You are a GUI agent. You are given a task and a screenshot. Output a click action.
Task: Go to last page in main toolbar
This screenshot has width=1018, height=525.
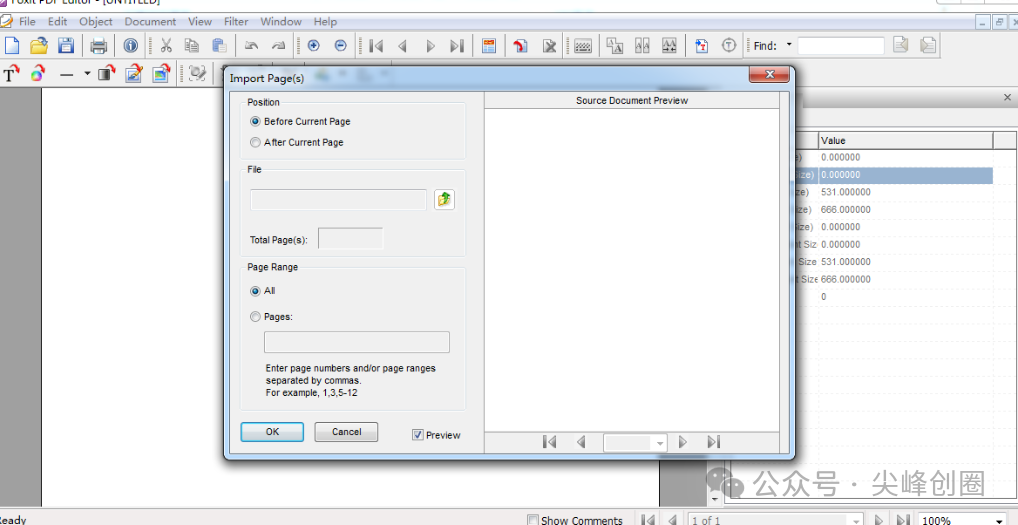tap(457, 46)
